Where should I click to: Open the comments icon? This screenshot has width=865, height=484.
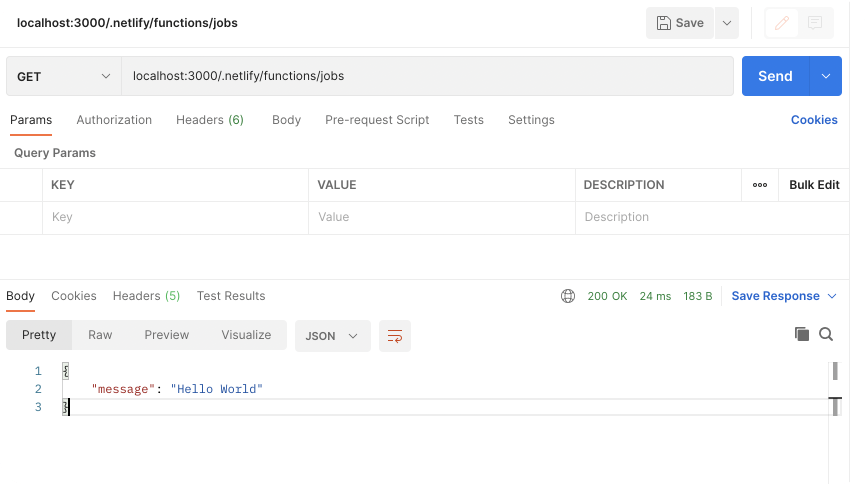click(x=815, y=23)
